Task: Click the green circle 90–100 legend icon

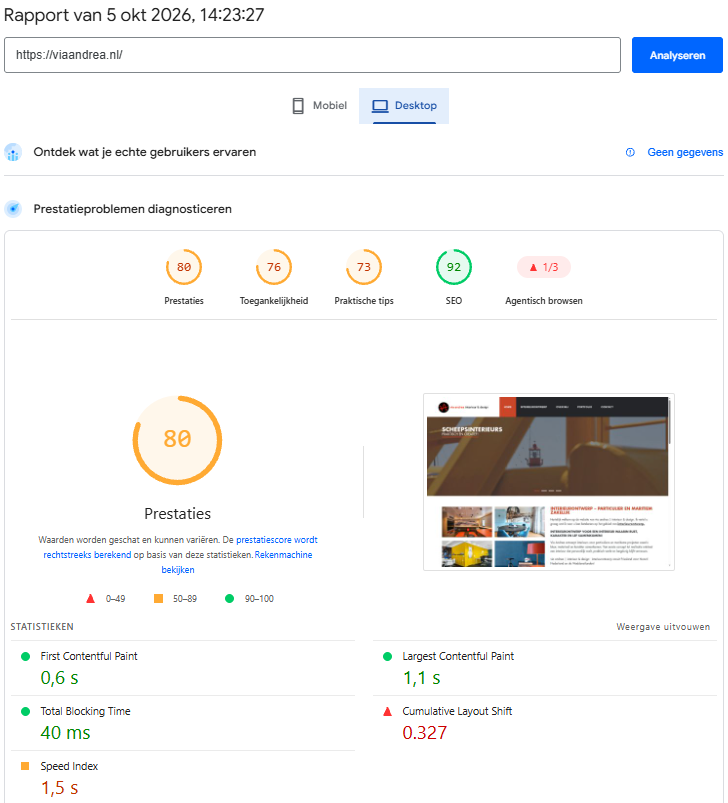Action: pos(229,598)
